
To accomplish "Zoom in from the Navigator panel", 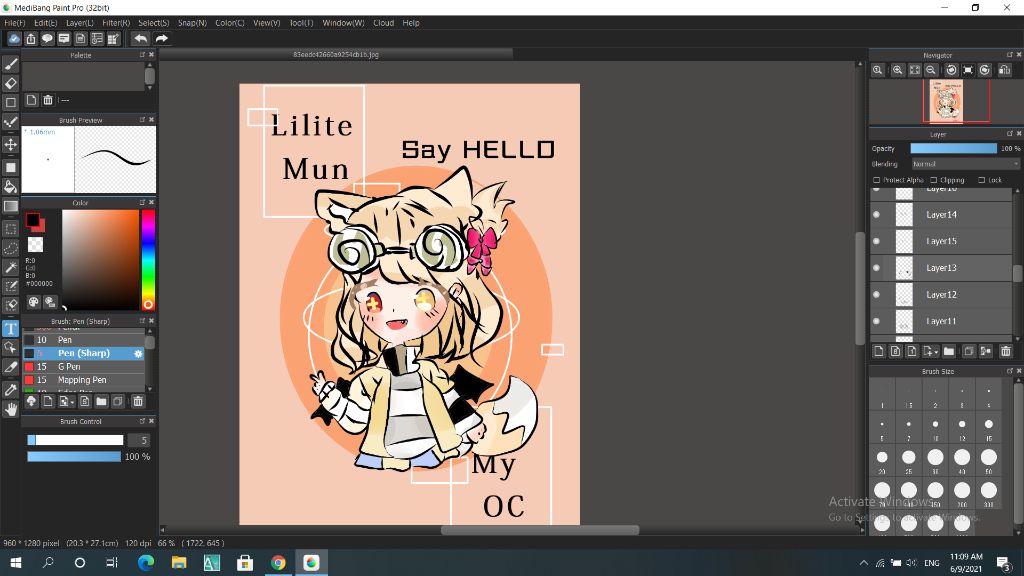I will point(898,70).
